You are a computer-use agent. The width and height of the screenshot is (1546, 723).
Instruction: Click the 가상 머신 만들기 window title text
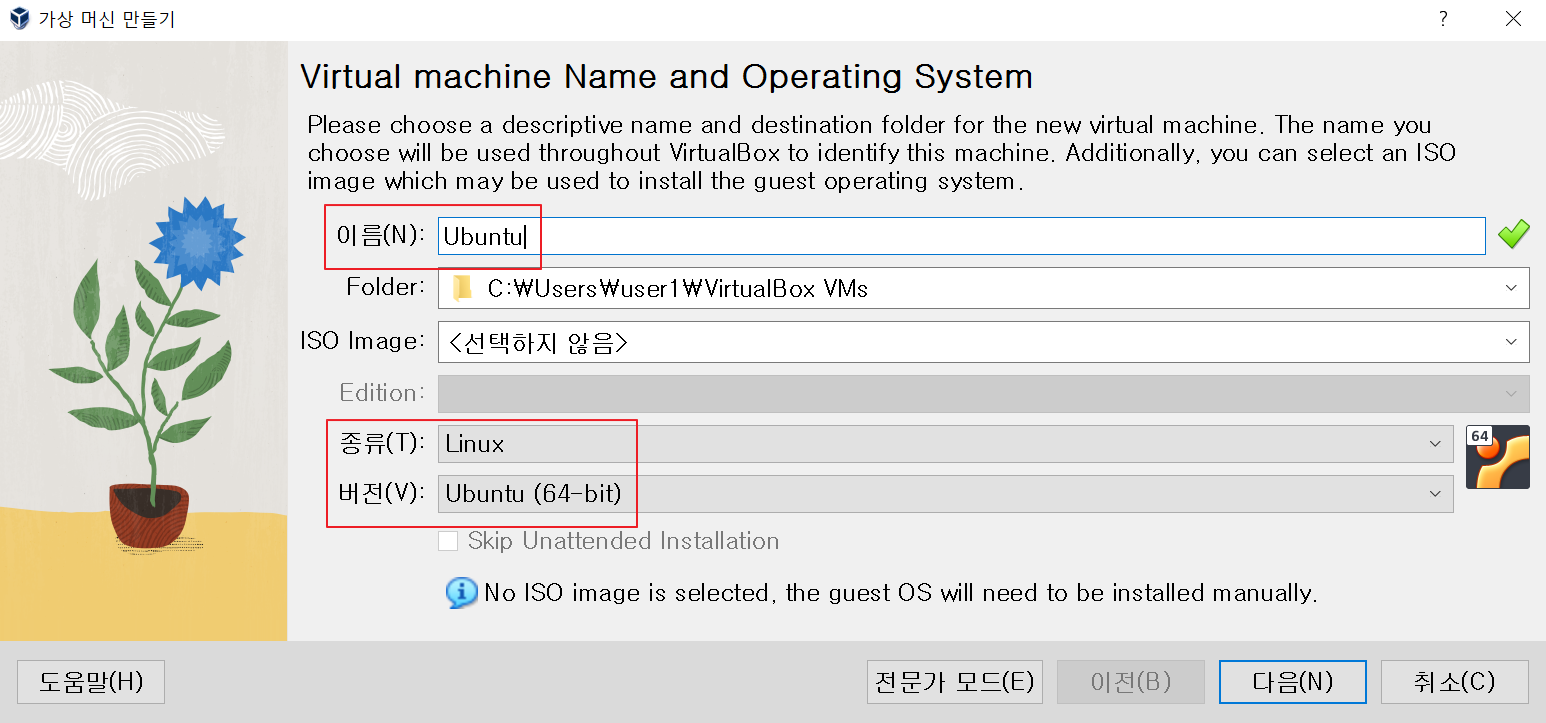coord(106,20)
